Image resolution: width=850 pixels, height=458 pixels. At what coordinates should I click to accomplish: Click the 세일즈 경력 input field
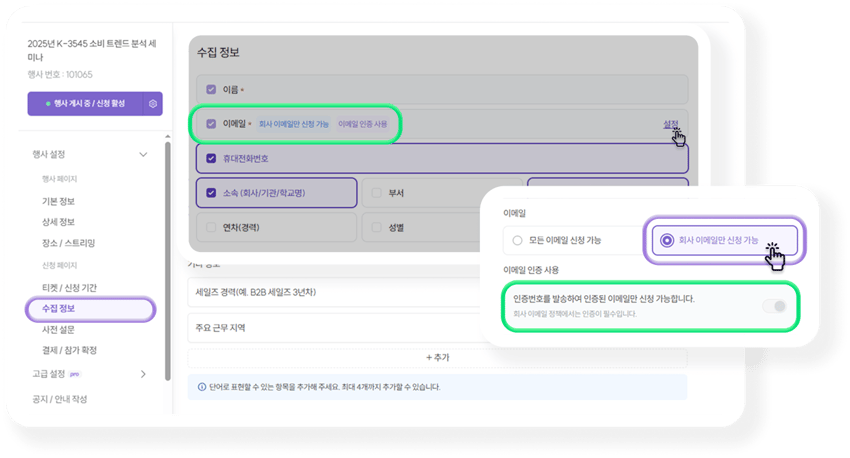click(x=333, y=292)
